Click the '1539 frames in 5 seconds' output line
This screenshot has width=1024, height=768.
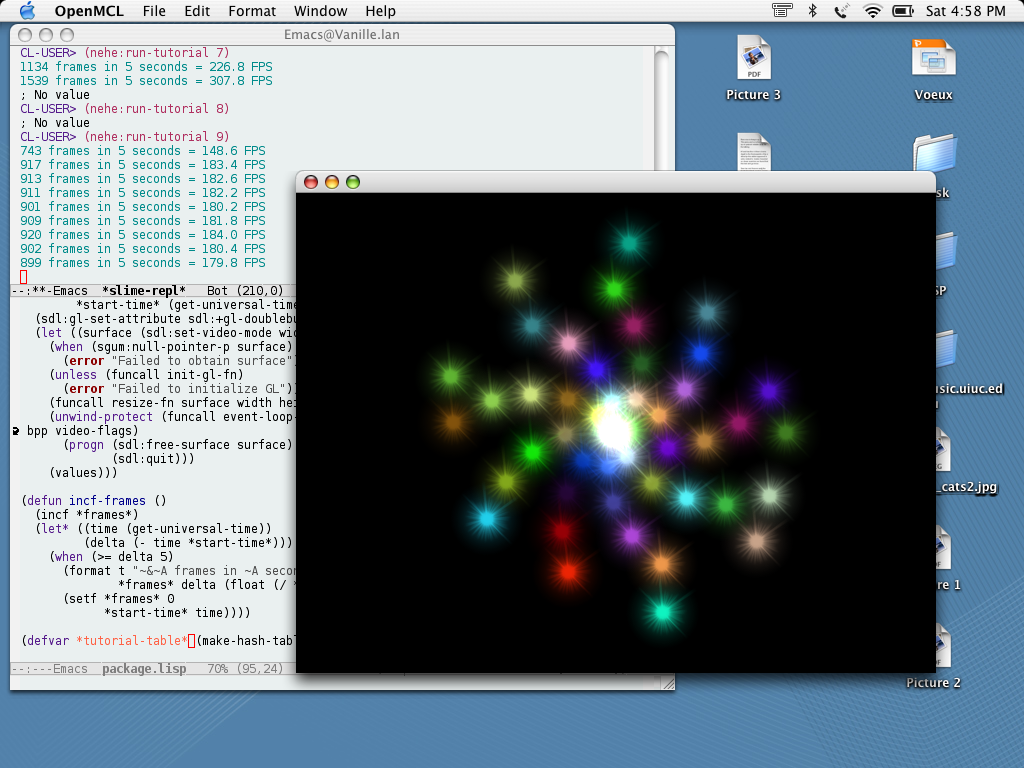pyautogui.click(x=146, y=80)
